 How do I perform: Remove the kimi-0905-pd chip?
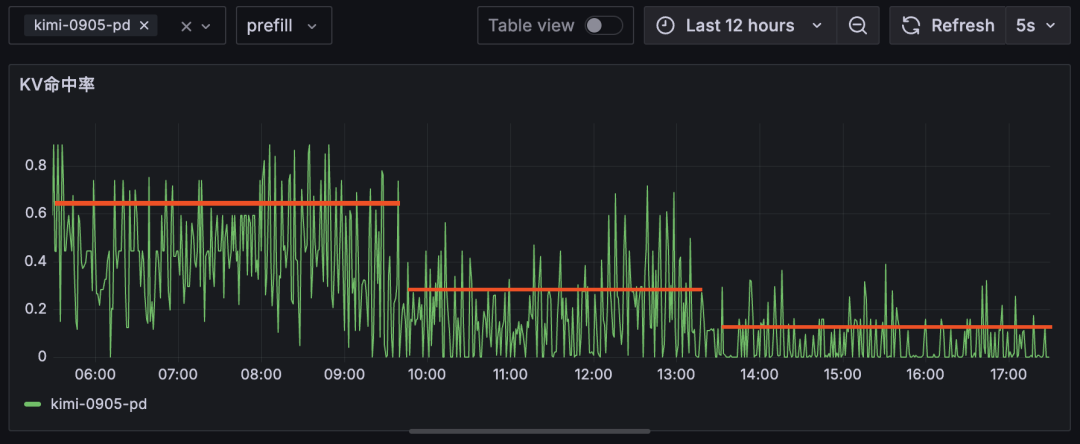coord(144,26)
